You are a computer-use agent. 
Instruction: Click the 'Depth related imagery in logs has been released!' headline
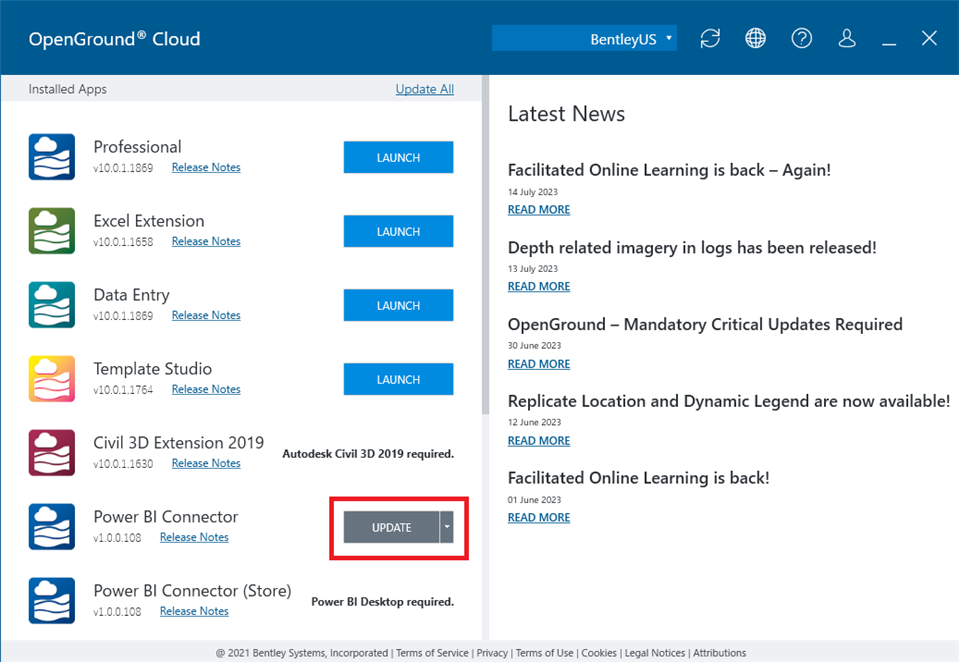coord(692,248)
